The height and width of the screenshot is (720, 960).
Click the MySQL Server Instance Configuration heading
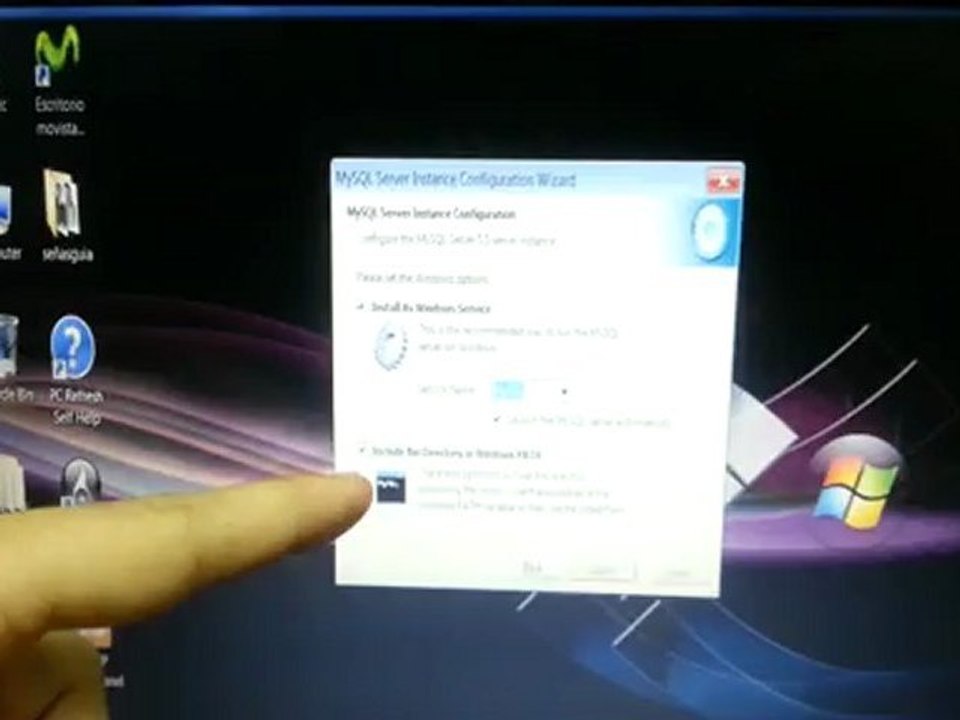(431, 214)
